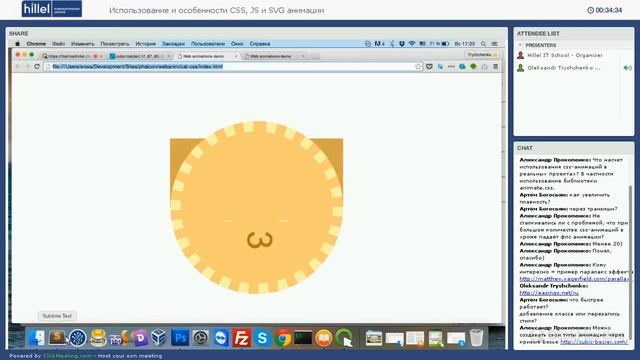Viewport: 640px width, 360px height.
Task: Open Finder from the dock
Action: [37, 338]
